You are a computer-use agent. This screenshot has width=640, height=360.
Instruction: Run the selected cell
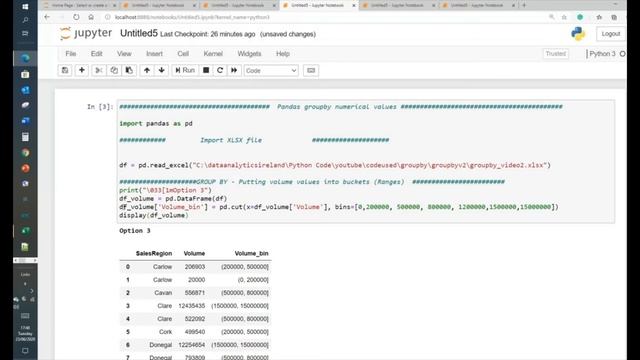coord(185,70)
